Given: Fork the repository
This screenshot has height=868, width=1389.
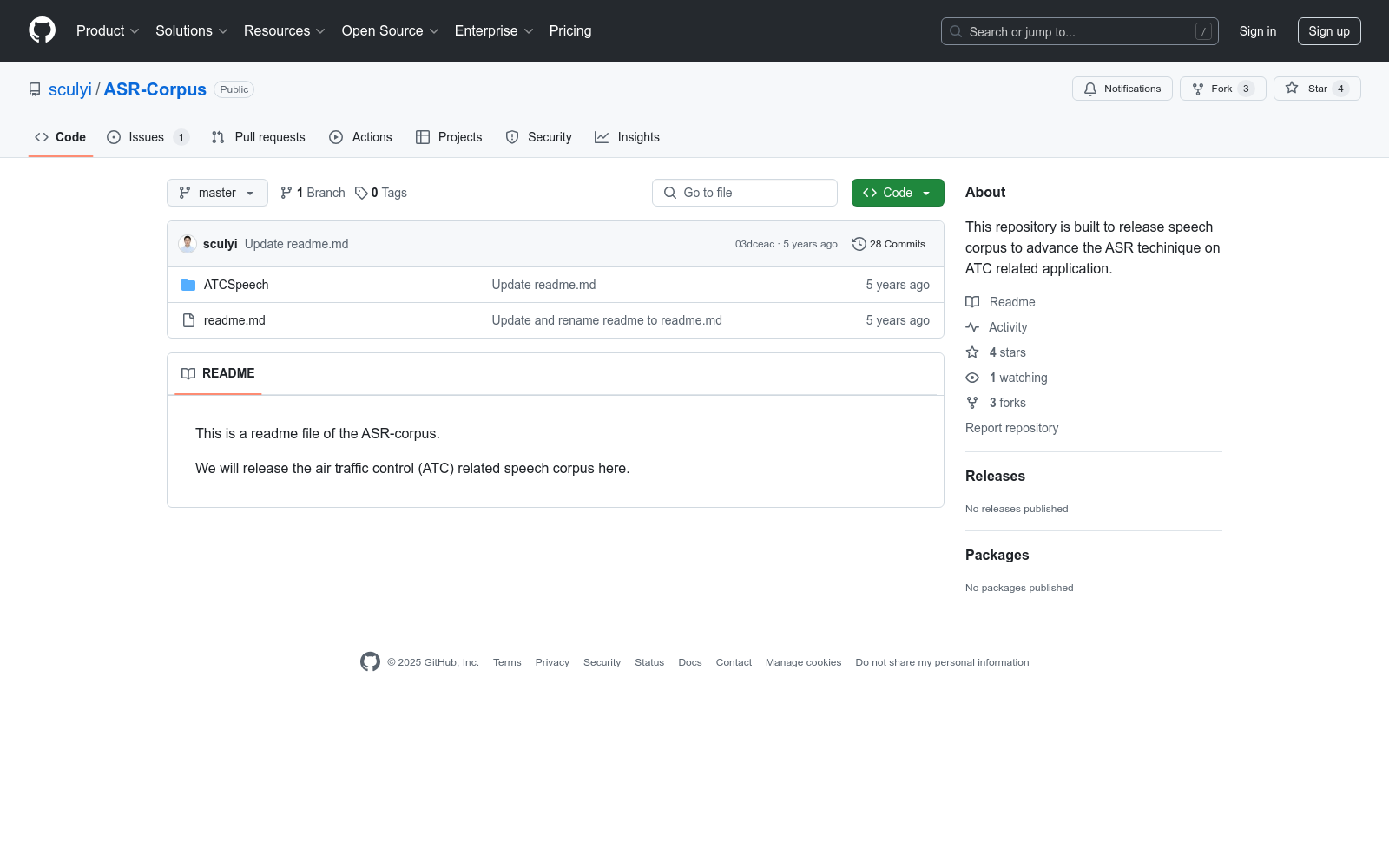Looking at the screenshot, I should tap(1223, 89).
